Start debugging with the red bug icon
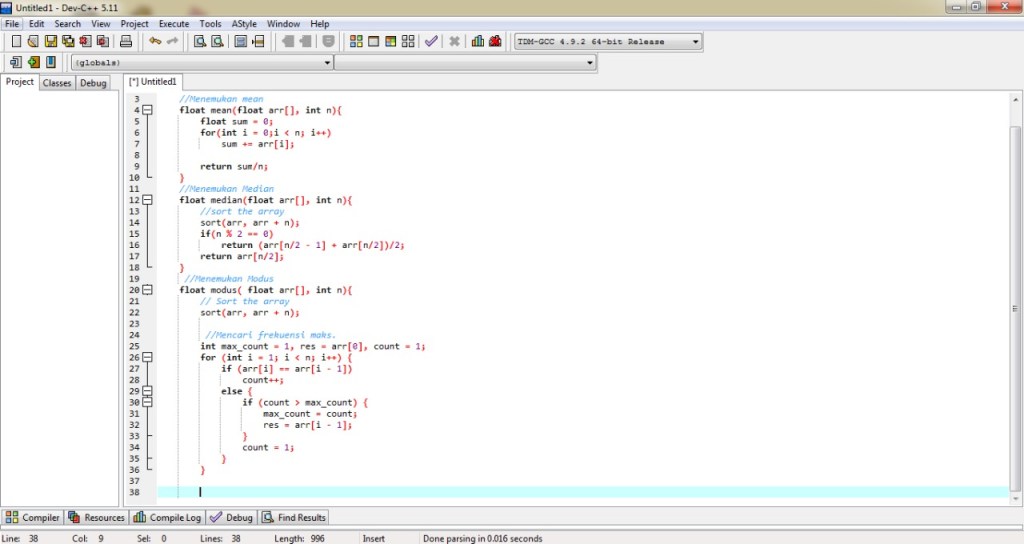The width and height of the screenshot is (1024, 544). pyautogui.click(x=495, y=42)
